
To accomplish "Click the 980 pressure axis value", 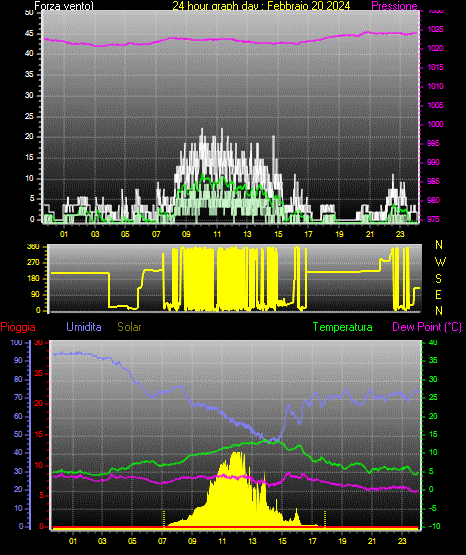I will (433, 200).
